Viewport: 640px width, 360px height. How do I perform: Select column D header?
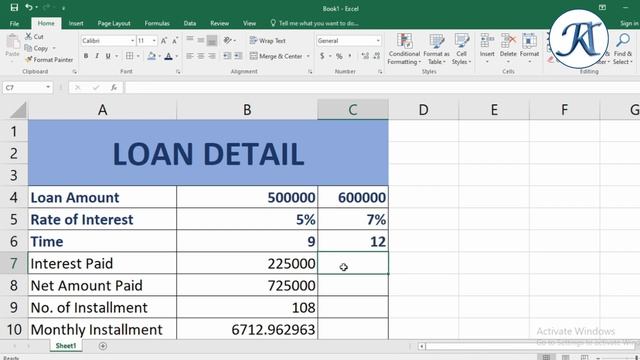pyautogui.click(x=423, y=110)
